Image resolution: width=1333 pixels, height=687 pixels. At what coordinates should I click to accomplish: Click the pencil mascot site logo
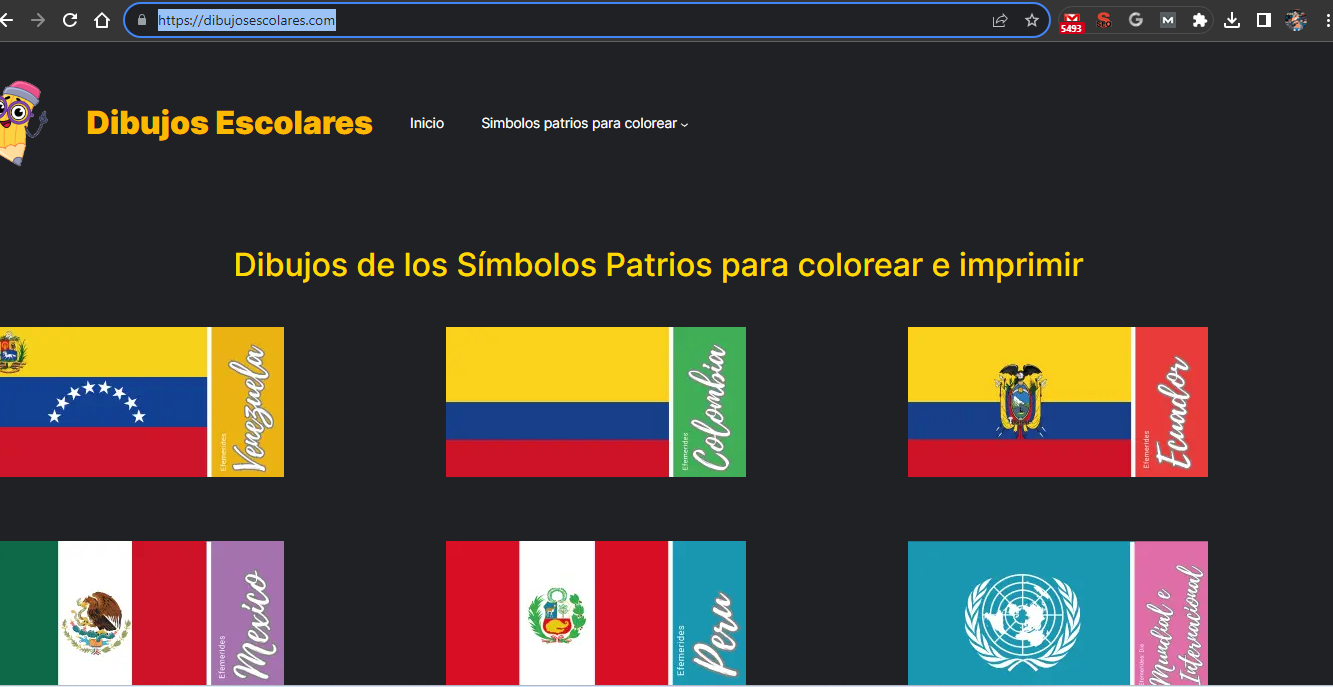22,122
